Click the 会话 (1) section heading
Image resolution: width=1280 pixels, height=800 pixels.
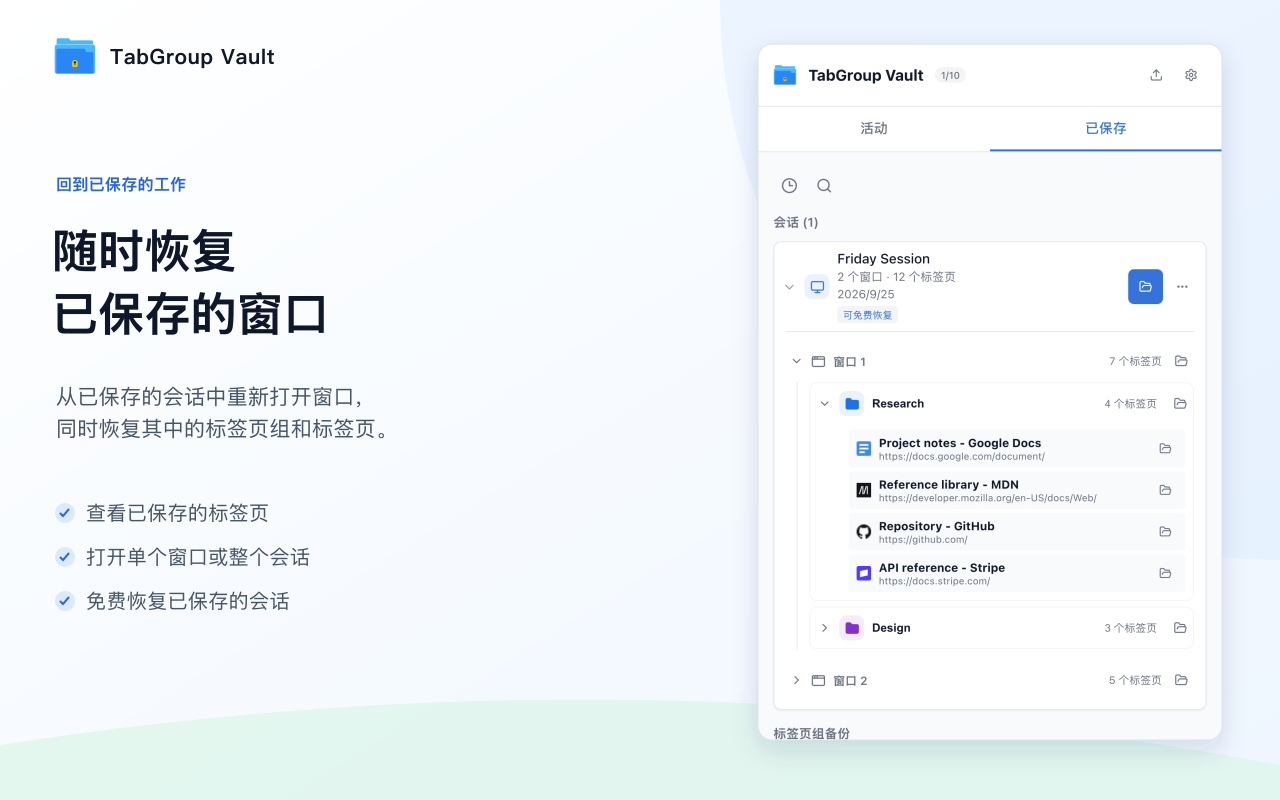point(796,222)
